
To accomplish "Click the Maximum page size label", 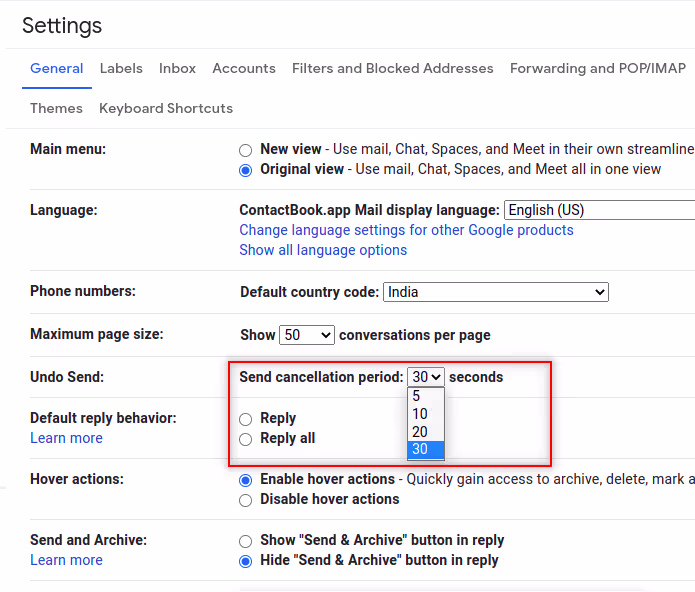I will pyautogui.click(x=97, y=334).
